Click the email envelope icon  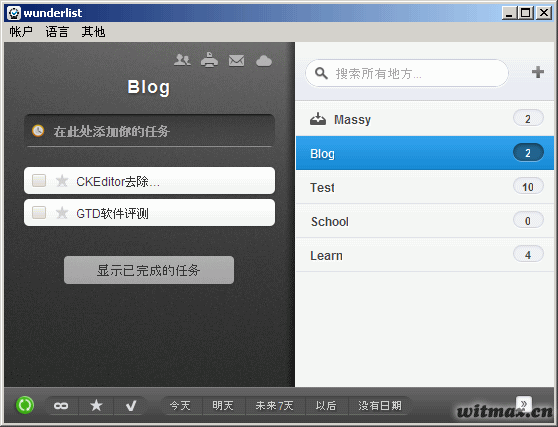pyautogui.click(x=237, y=60)
